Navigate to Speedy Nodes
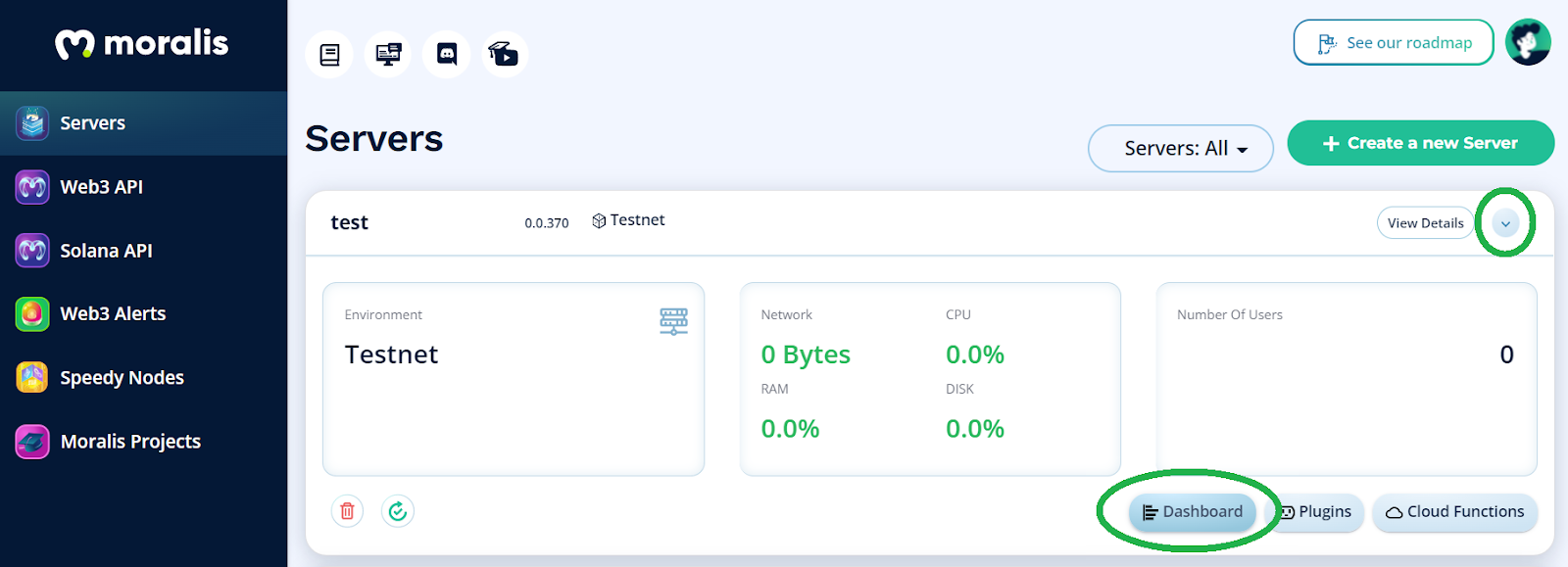 [x=144, y=378]
